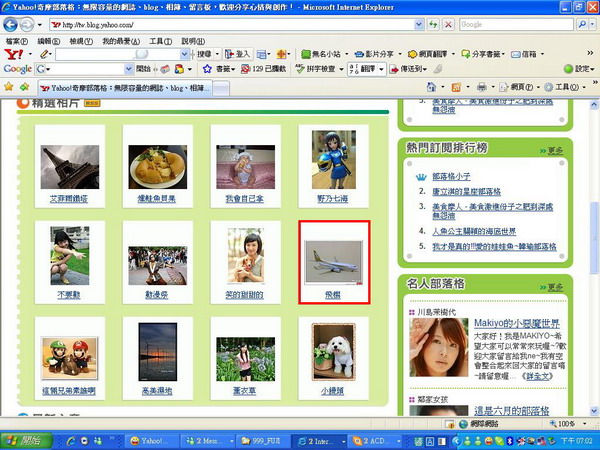Viewport: 600px width, 450px height.
Task: Open the salmon bagel food photo thumbnail
Action: point(158,167)
